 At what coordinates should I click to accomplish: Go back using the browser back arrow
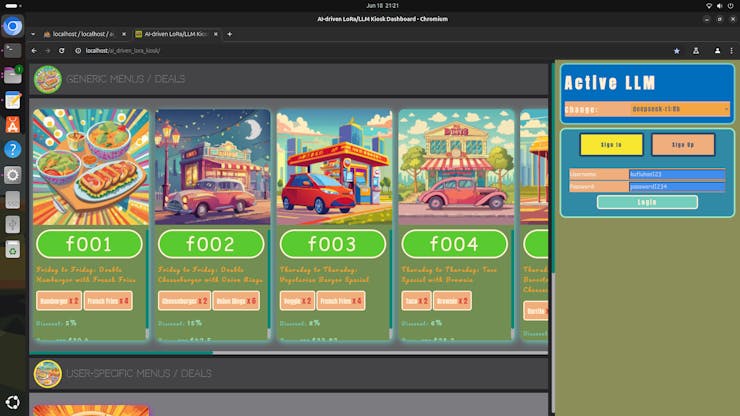34,50
